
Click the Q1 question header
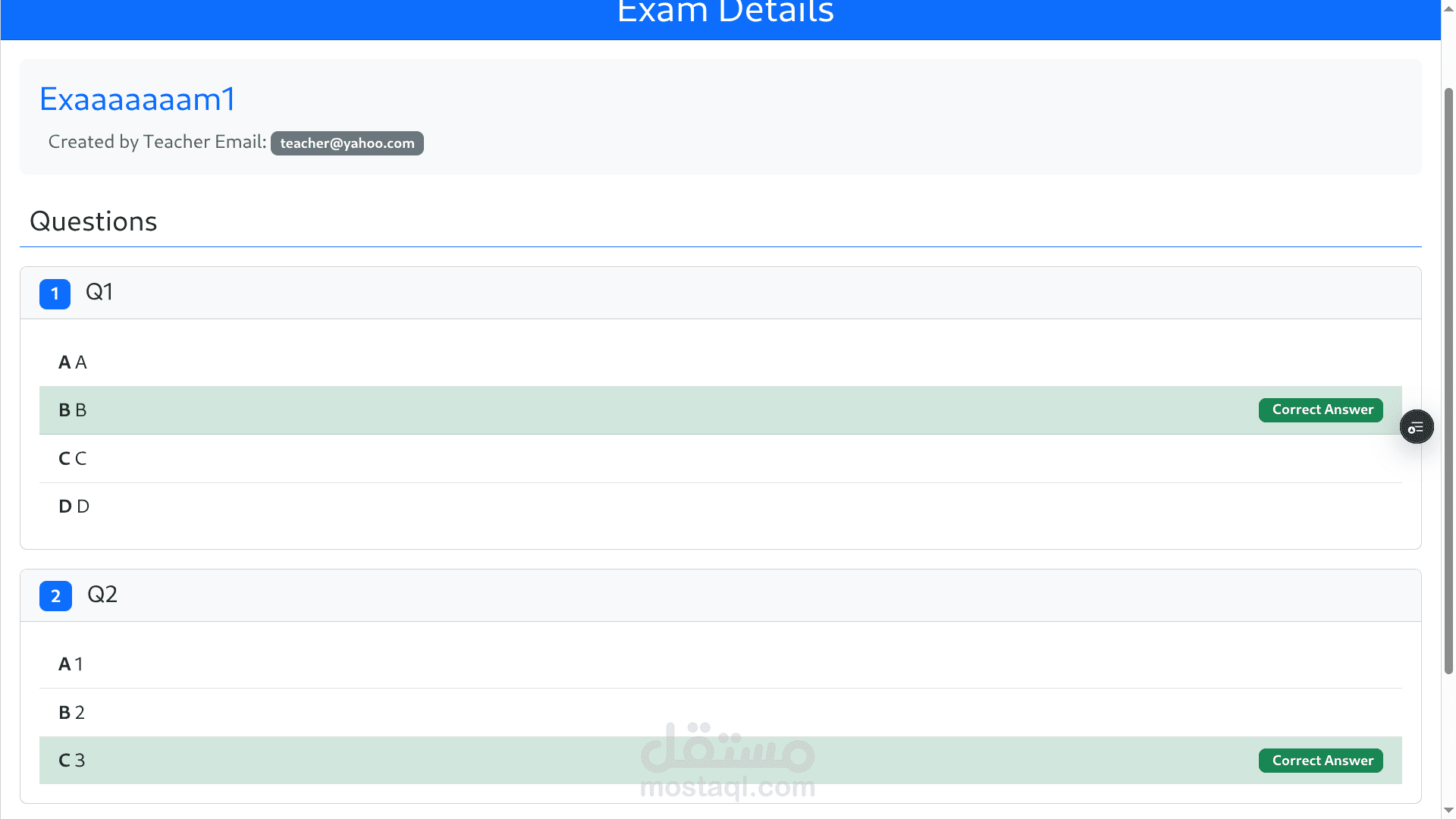(99, 292)
